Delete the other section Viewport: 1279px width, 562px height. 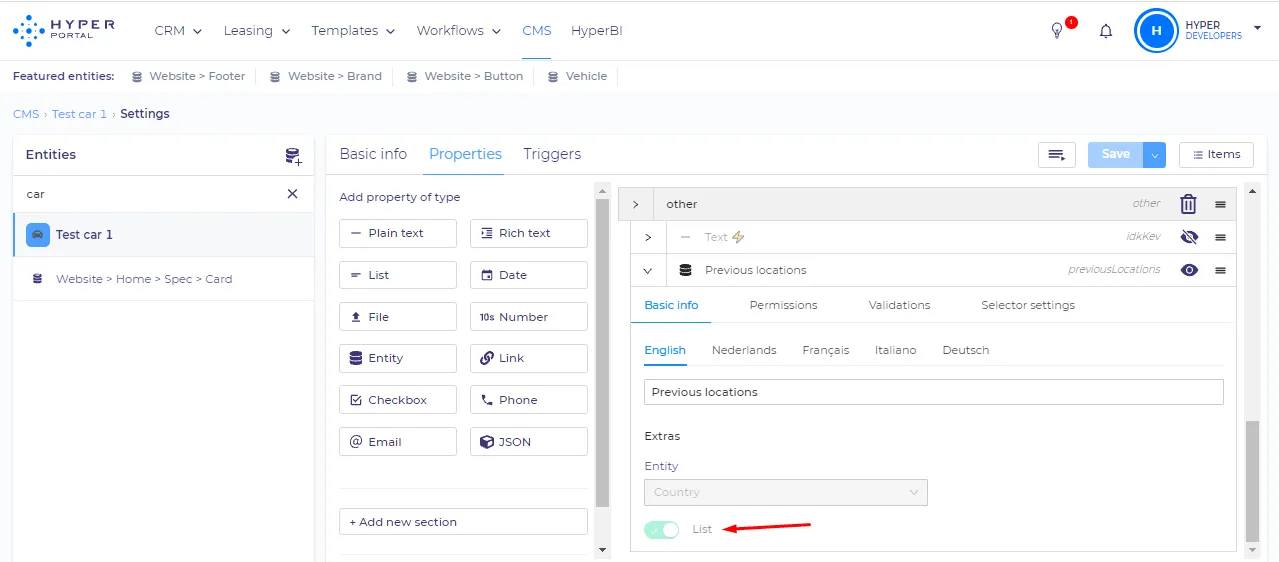[x=1188, y=204]
